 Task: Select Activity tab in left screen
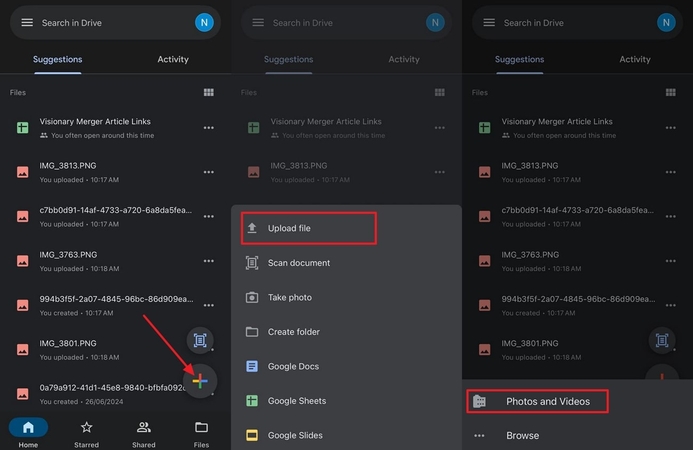(x=173, y=59)
